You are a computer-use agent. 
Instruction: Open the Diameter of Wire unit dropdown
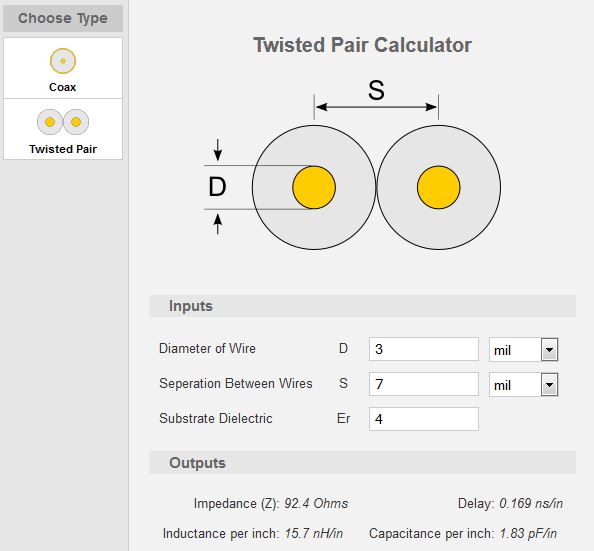549,349
